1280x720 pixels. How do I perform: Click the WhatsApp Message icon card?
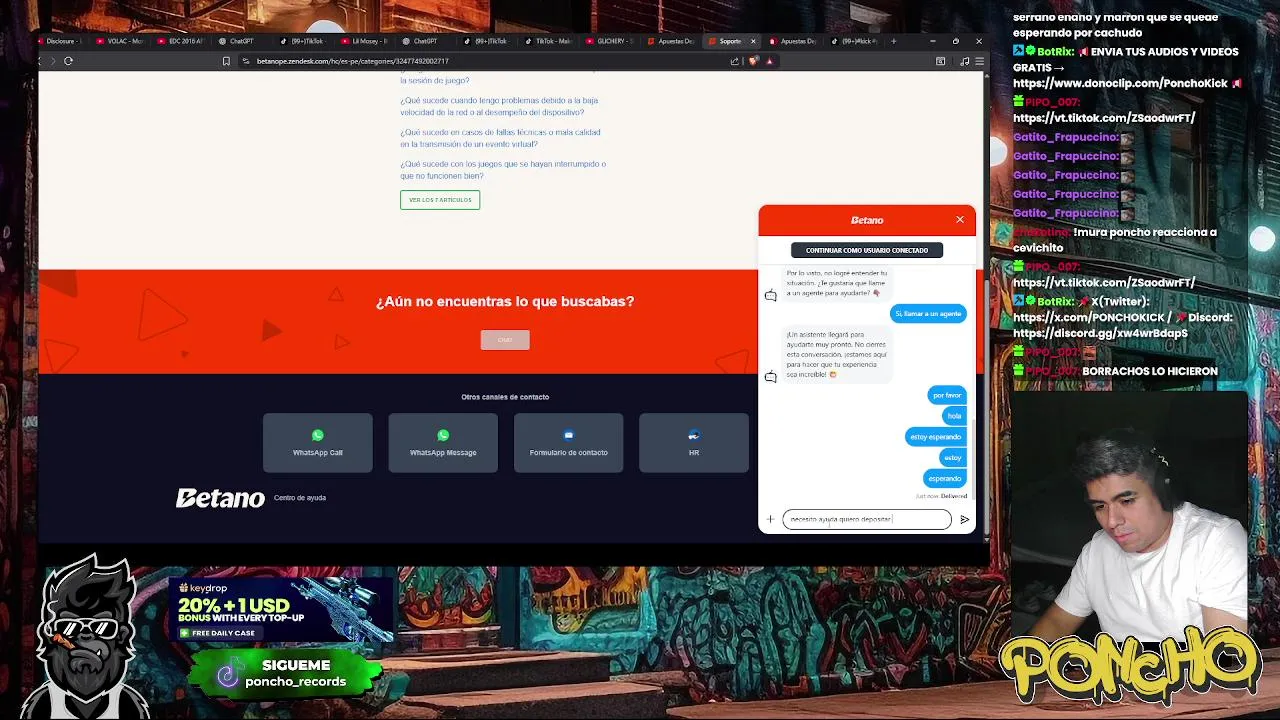[443, 442]
